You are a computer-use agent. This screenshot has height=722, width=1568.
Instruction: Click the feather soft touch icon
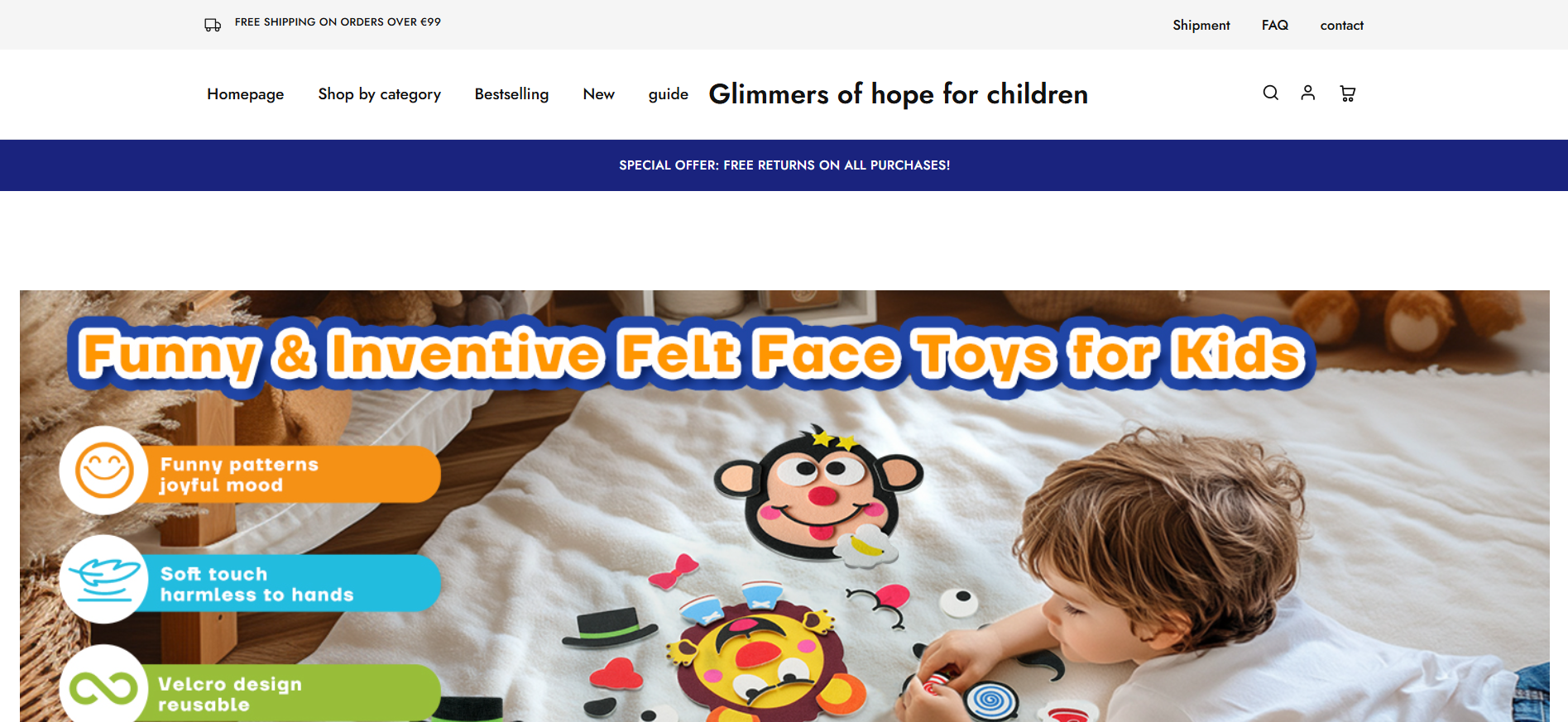tap(104, 579)
